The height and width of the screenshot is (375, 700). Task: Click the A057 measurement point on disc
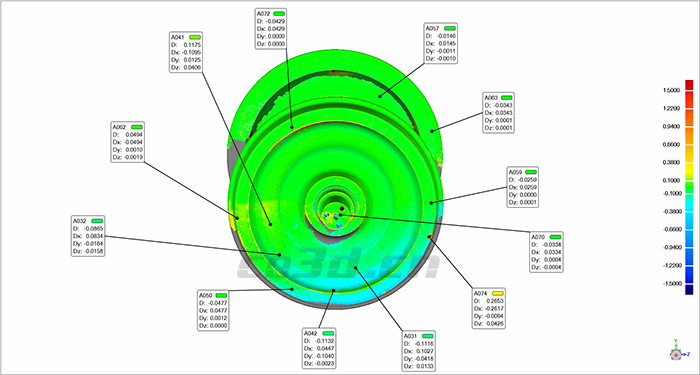point(380,96)
